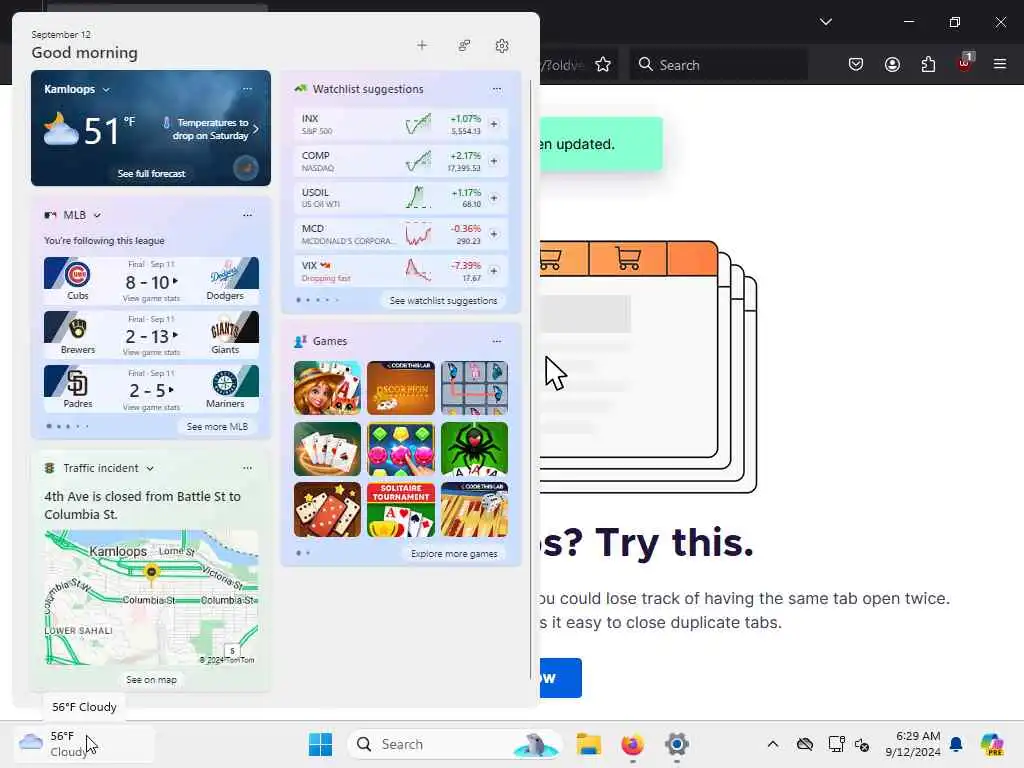Viewport: 1024px width, 768px height.
Task: Click See on map link
Action: click(152, 679)
